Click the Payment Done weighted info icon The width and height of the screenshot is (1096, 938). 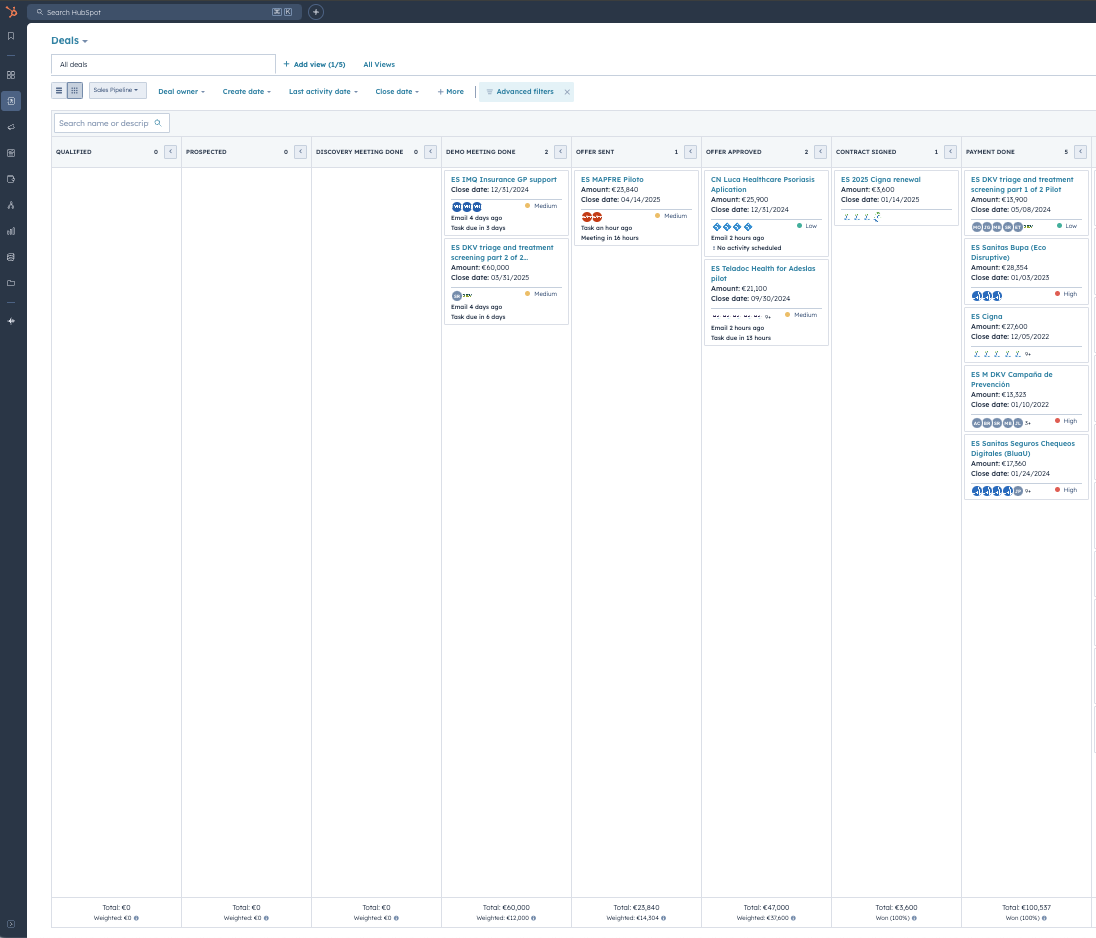pos(1046,917)
